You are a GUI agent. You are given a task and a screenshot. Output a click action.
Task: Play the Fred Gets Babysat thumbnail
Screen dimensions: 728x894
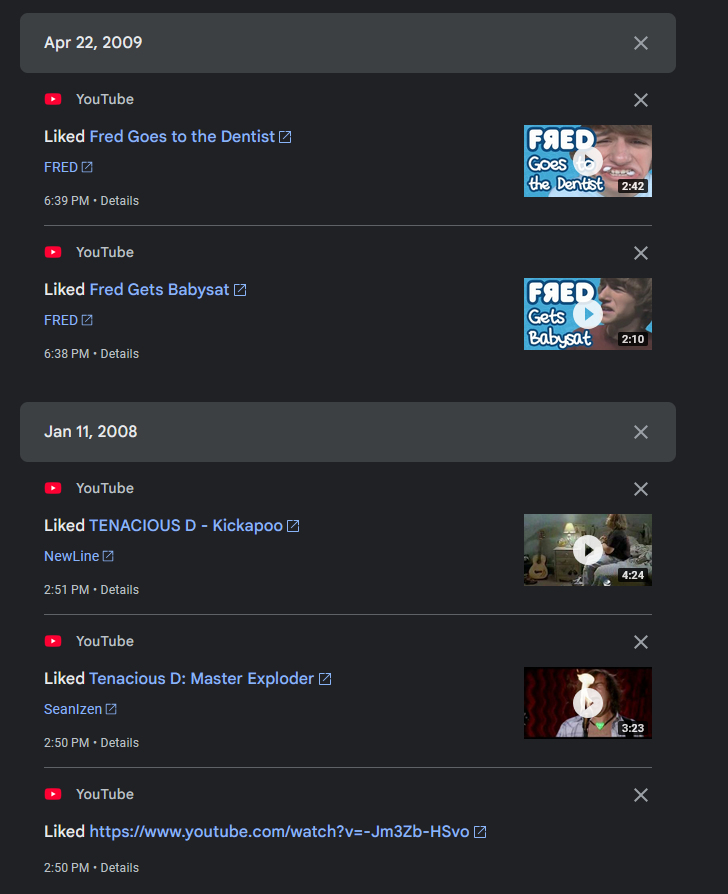588,314
